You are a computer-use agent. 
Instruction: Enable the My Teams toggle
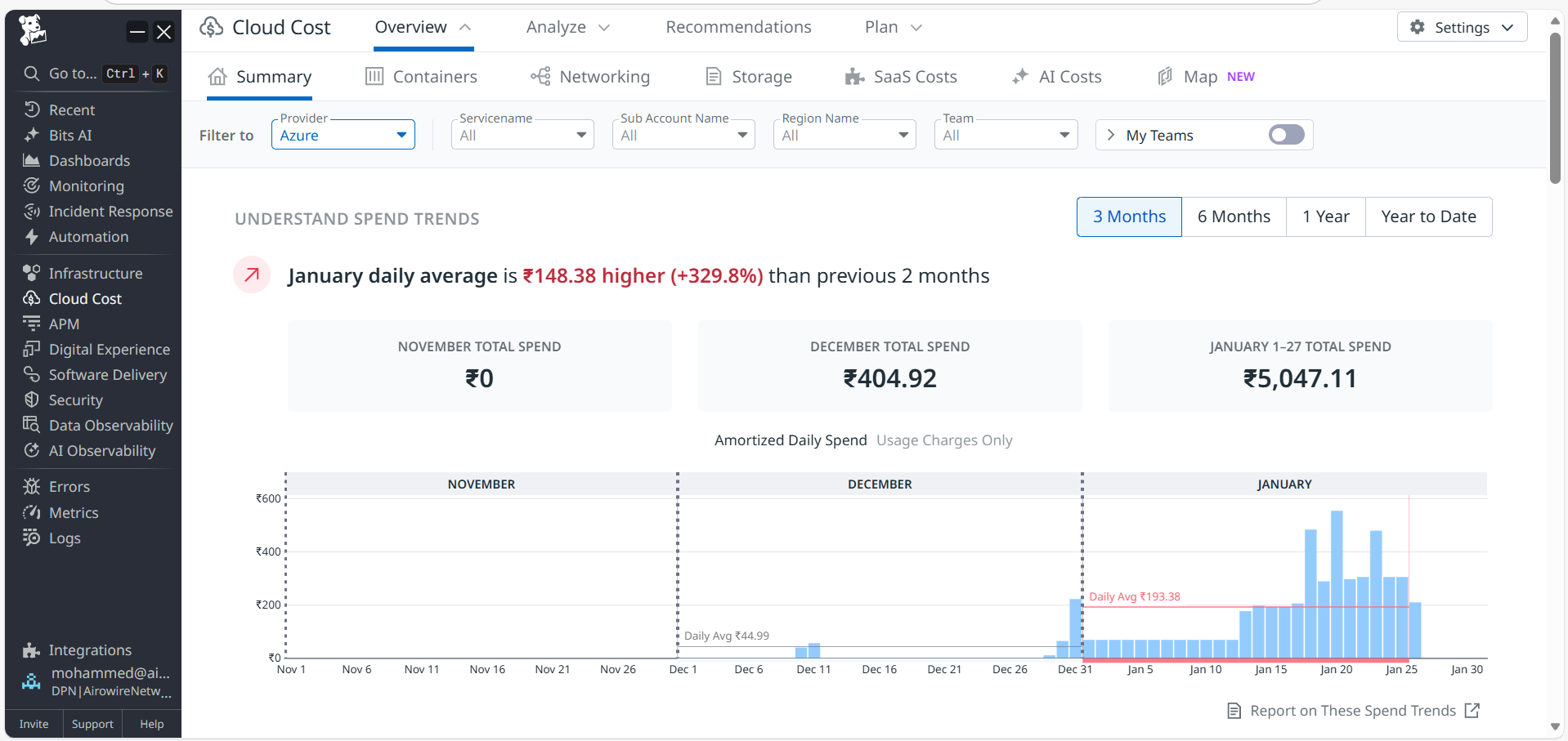click(1285, 135)
